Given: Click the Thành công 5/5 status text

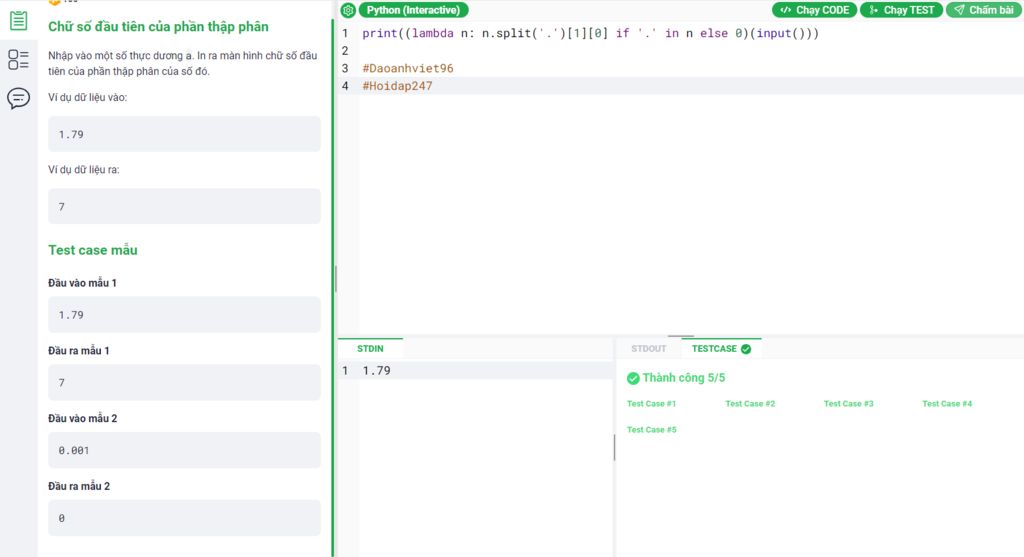Looking at the screenshot, I should (683, 378).
